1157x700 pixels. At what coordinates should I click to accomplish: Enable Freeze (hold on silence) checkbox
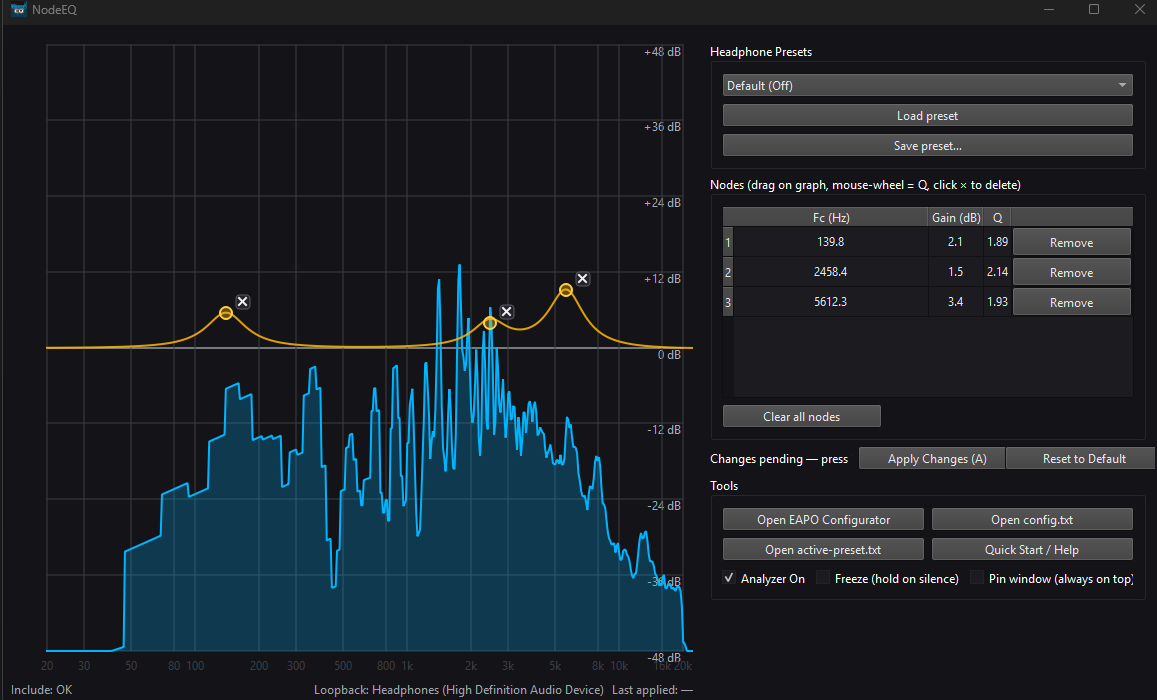(x=824, y=578)
